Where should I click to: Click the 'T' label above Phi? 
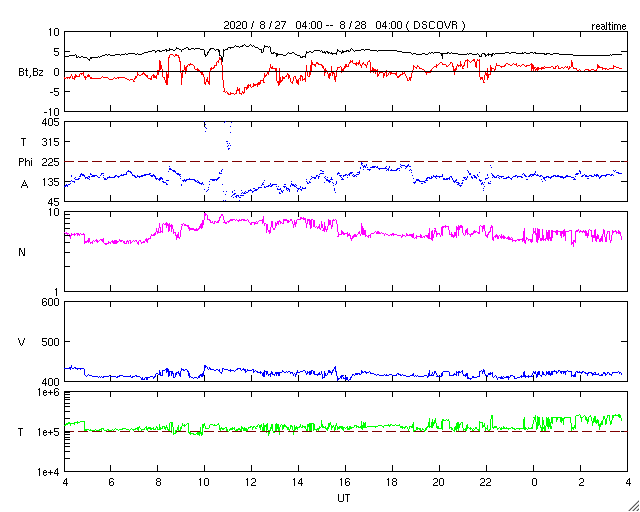pyautogui.click(x=23, y=141)
